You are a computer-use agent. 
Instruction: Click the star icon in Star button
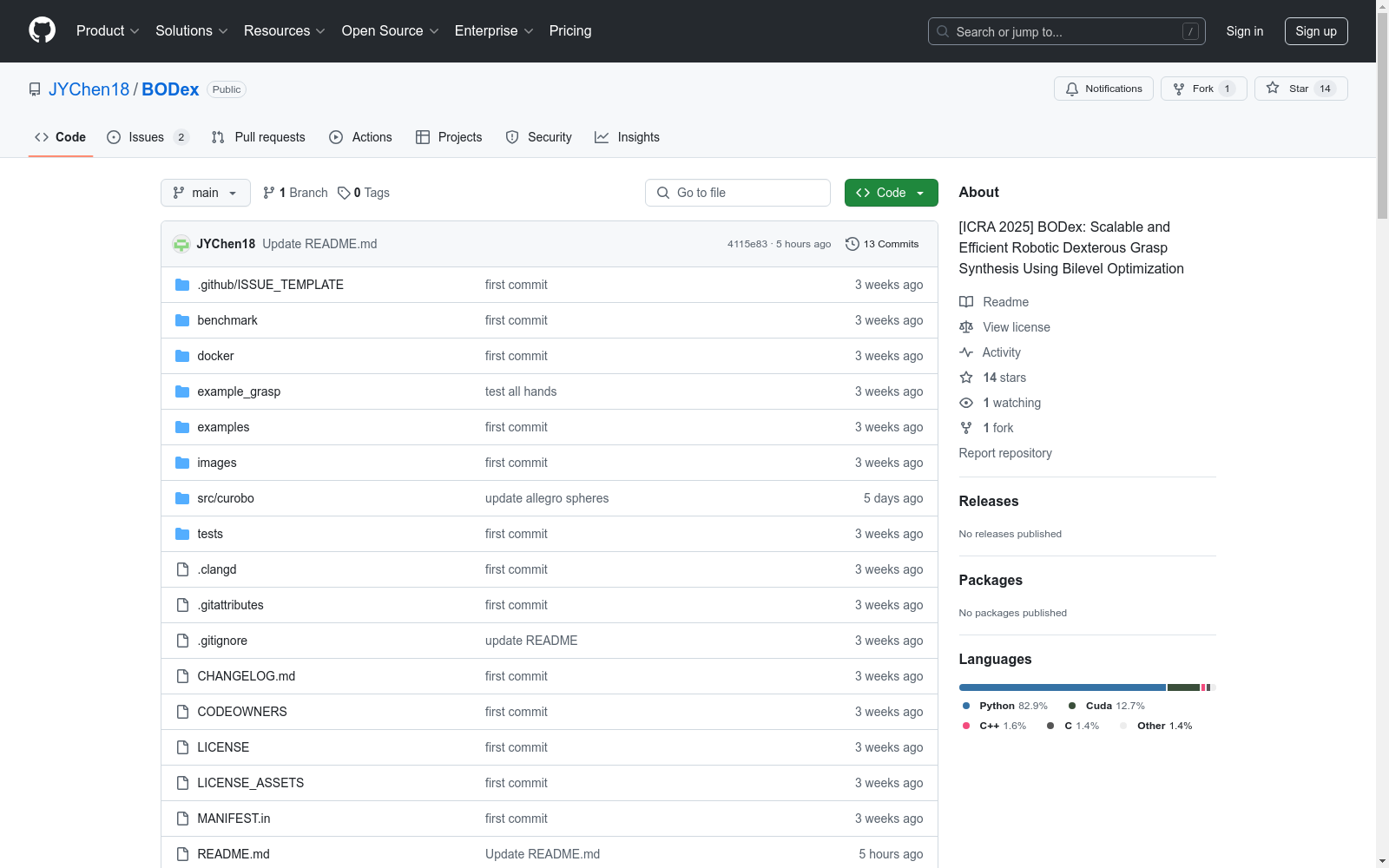coord(1273,89)
